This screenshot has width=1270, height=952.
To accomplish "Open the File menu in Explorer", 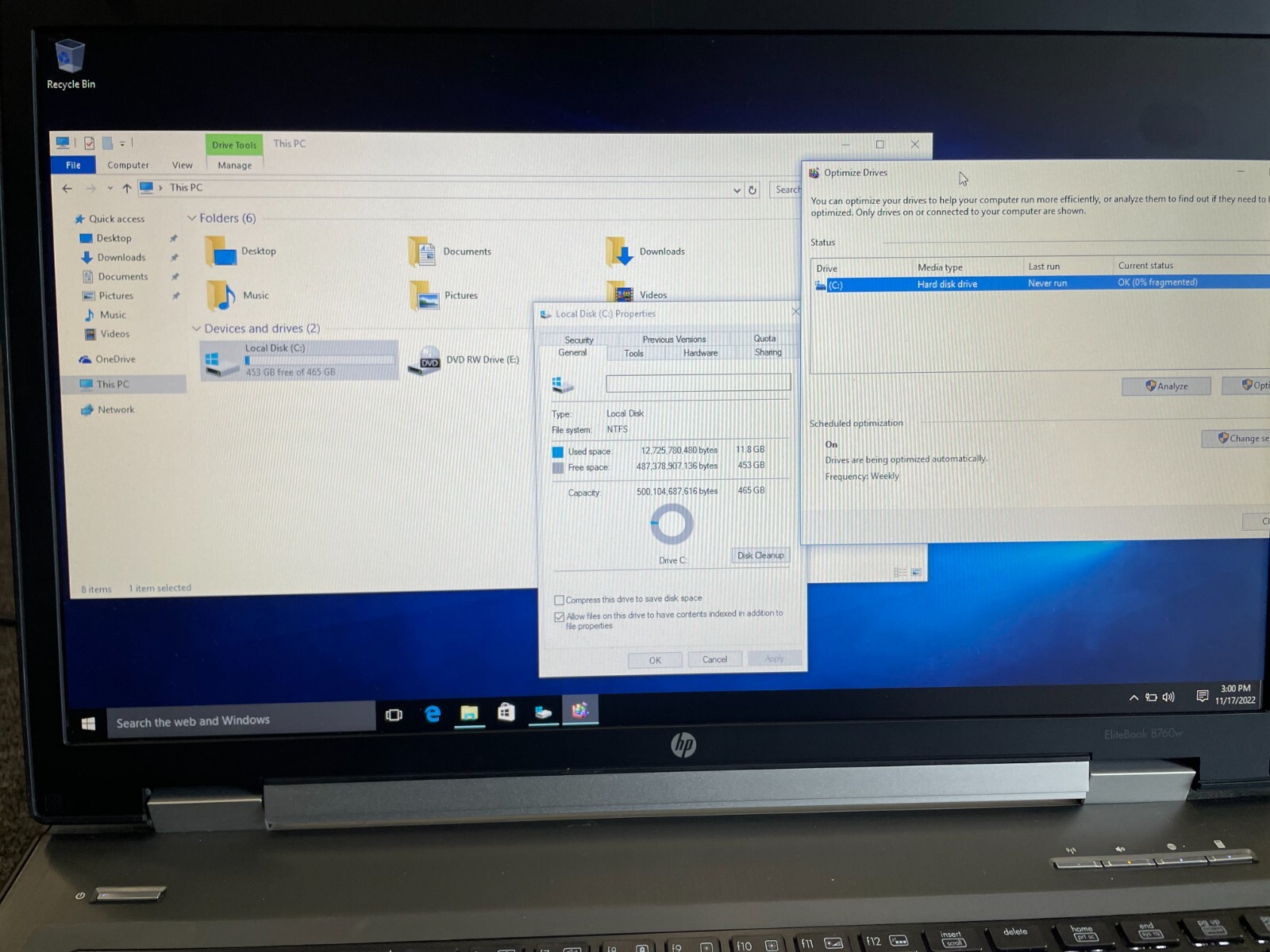I will point(73,165).
